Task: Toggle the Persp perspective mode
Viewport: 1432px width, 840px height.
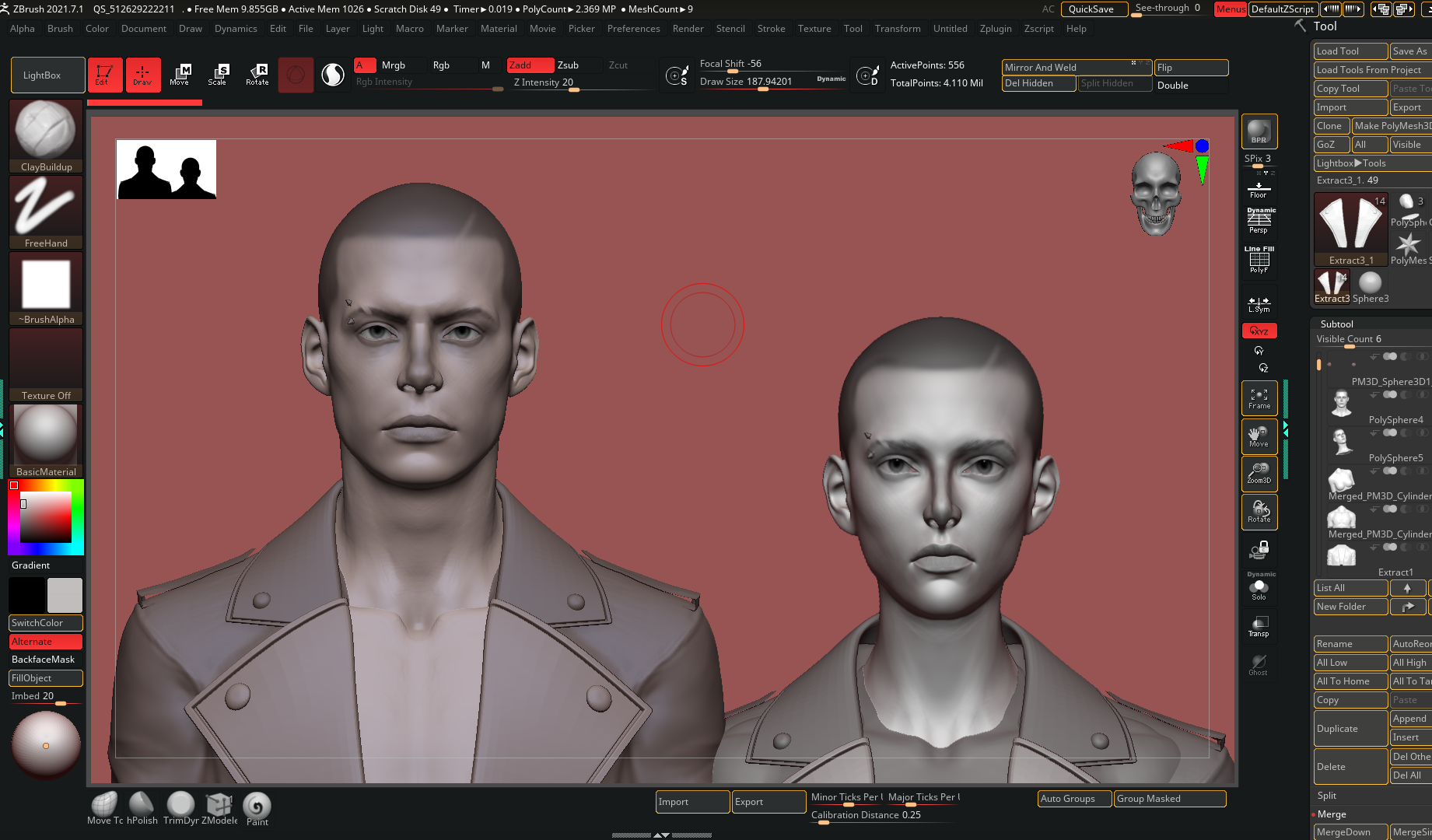Action: 1259,221
